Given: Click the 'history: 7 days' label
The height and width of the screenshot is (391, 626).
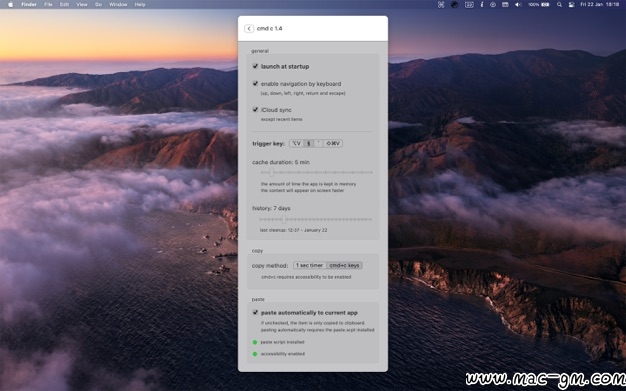Looking at the screenshot, I should [x=271, y=208].
